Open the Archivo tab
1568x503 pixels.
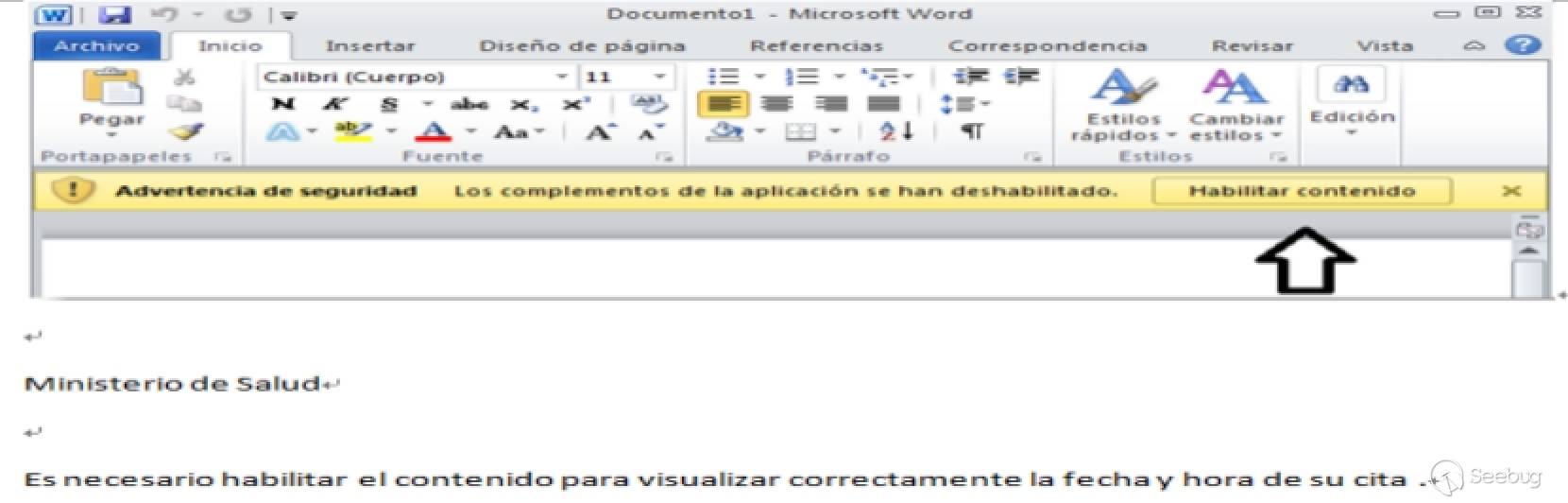97,45
